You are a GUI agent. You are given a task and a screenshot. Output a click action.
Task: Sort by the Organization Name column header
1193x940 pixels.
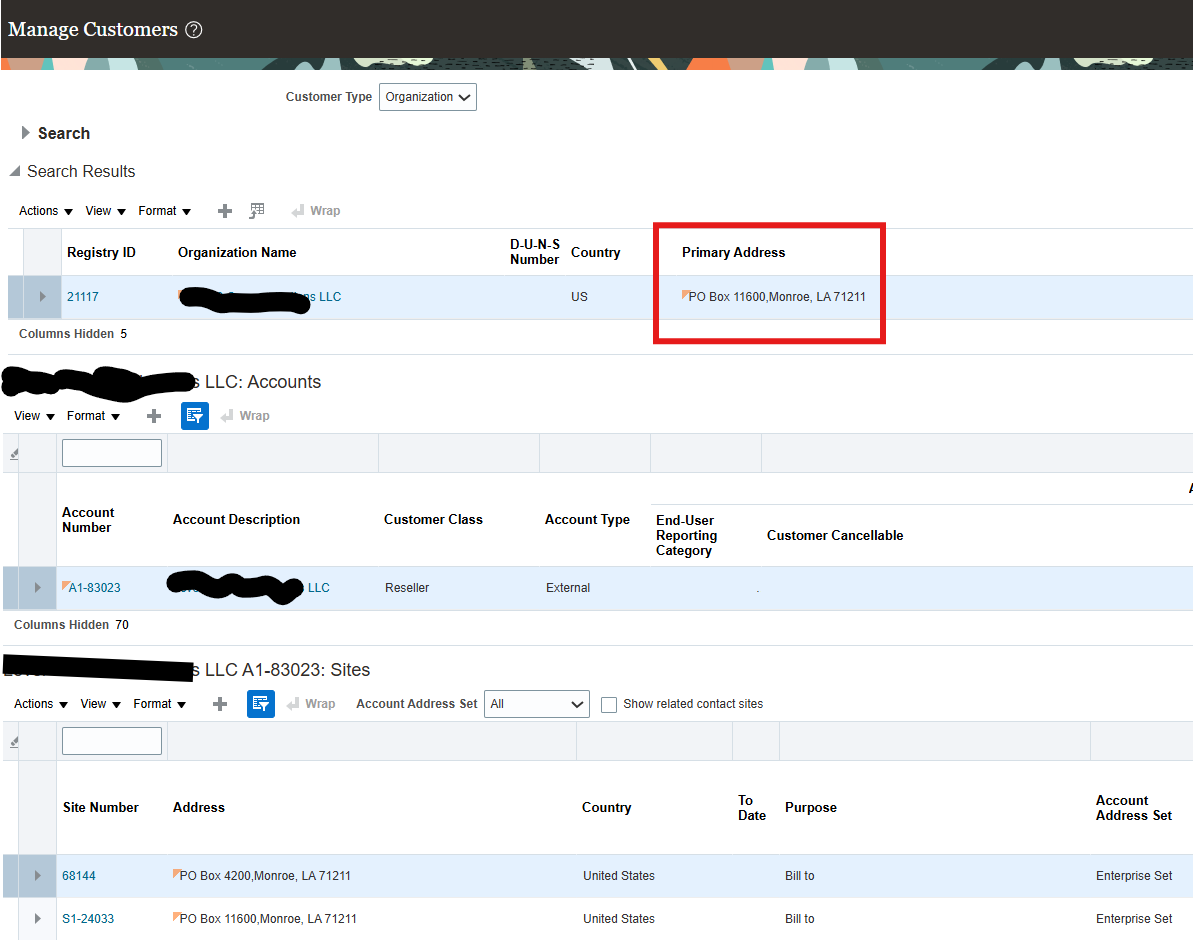point(237,253)
